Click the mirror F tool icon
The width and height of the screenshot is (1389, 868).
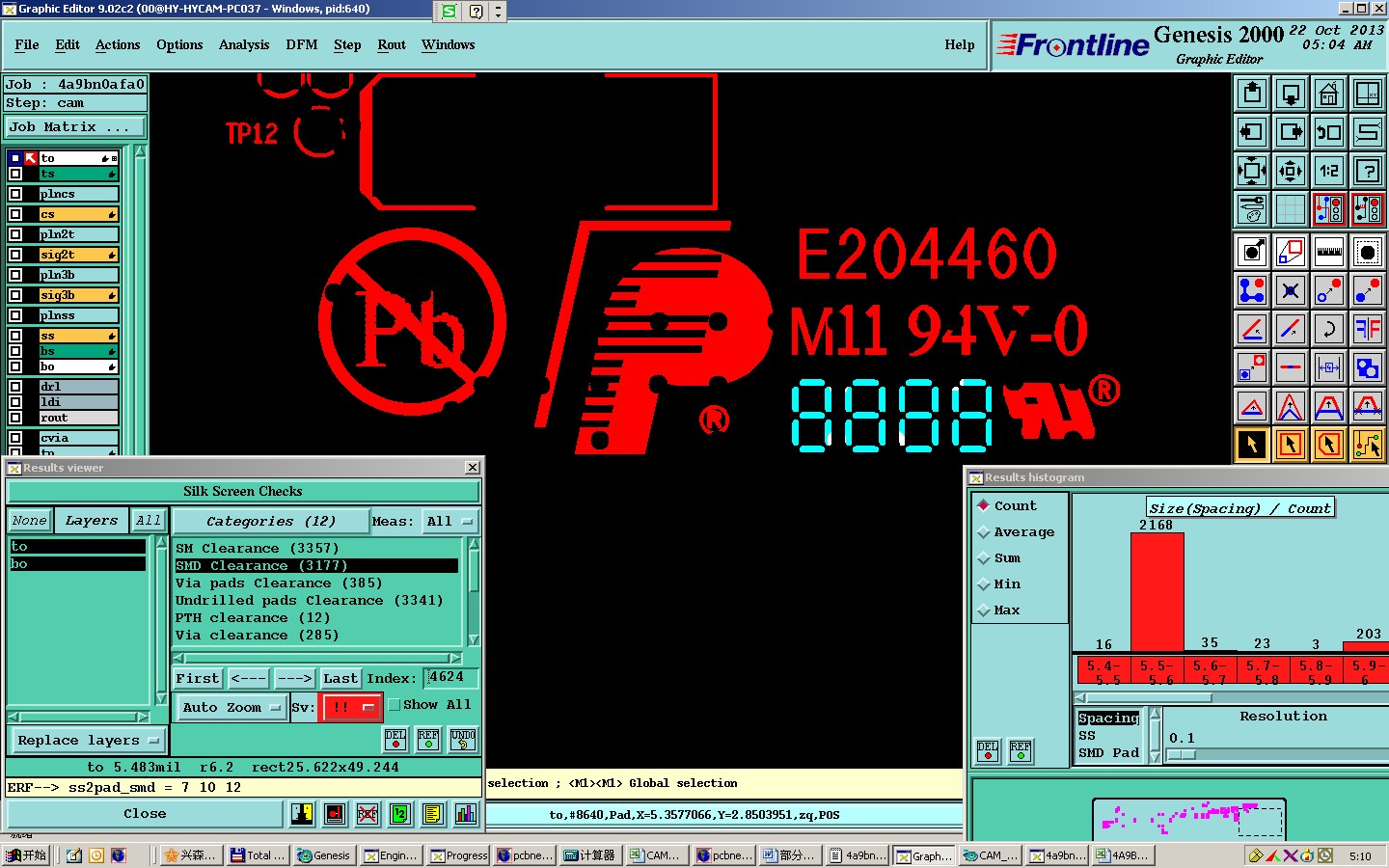pyautogui.click(x=1368, y=329)
